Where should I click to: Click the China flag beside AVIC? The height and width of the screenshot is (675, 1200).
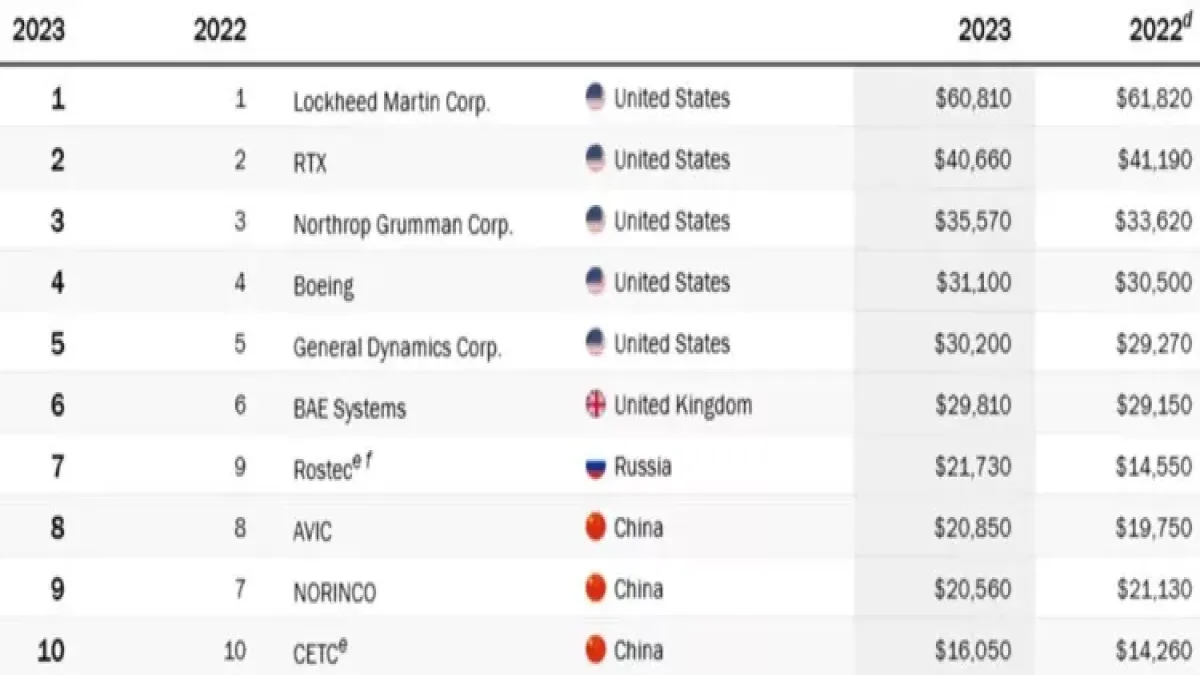595,528
